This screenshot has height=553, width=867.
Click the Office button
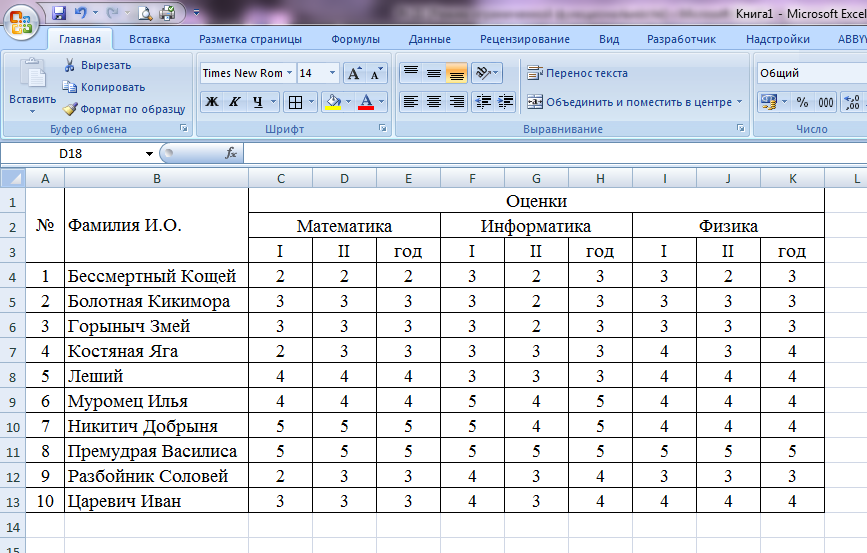tap(20, 20)
